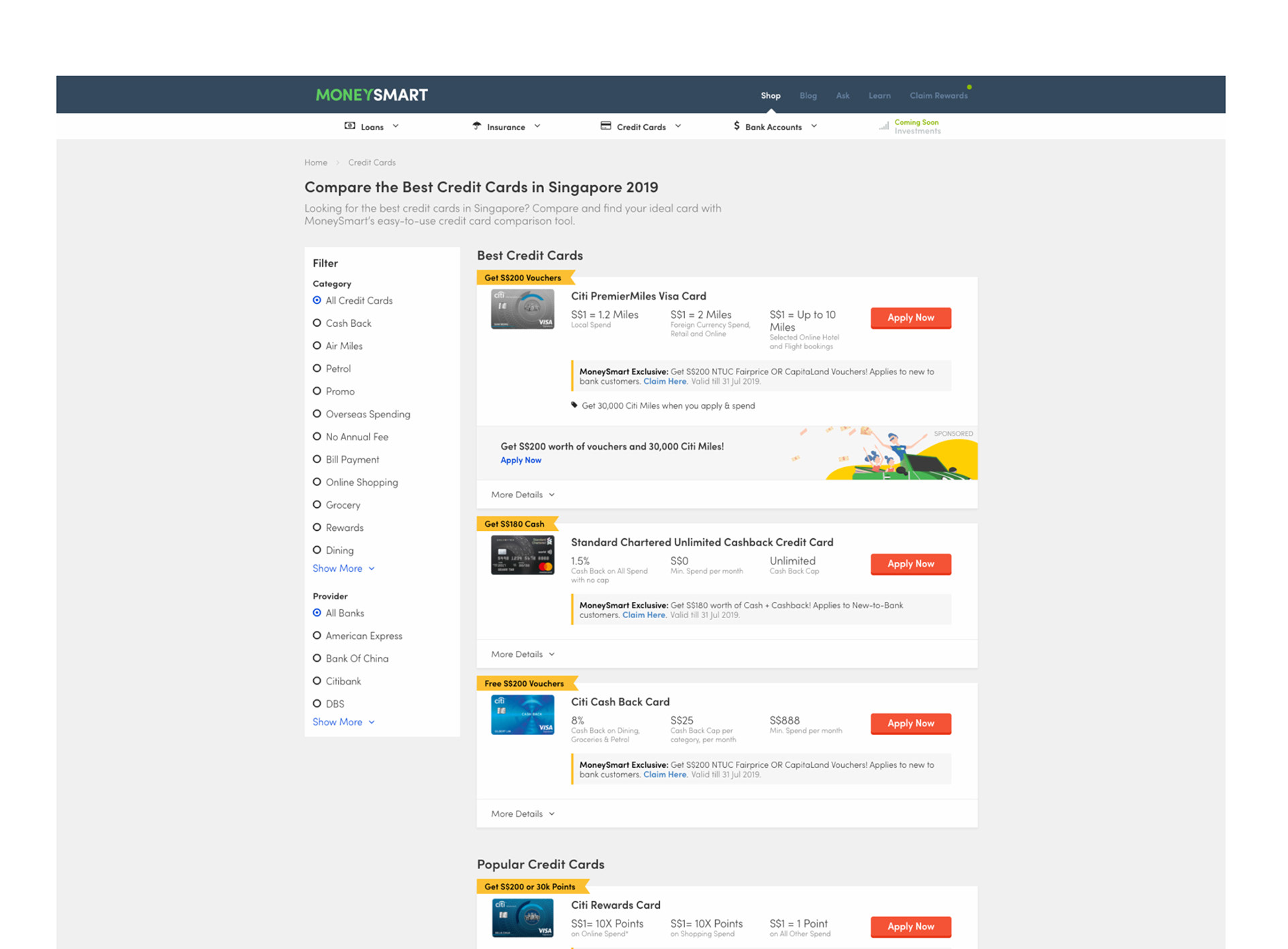The image size is (1288, 949).
Task: Select the Grocery category filter
Action: [337, 505]
